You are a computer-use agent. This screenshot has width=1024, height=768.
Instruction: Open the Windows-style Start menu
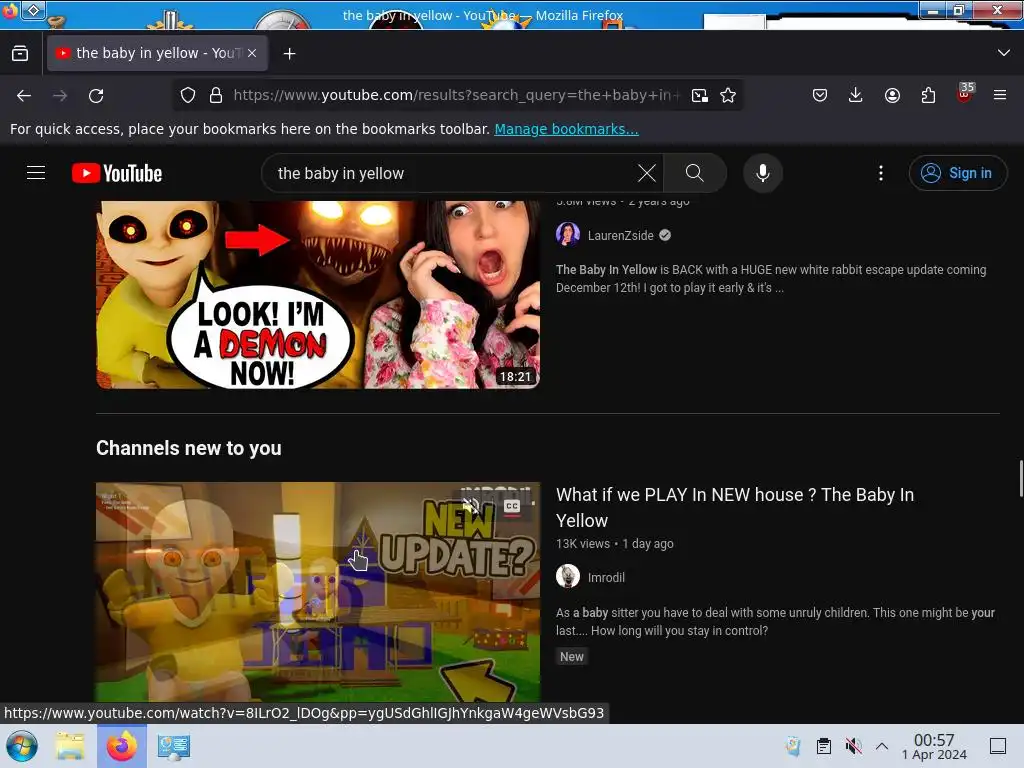pos(22,746)
